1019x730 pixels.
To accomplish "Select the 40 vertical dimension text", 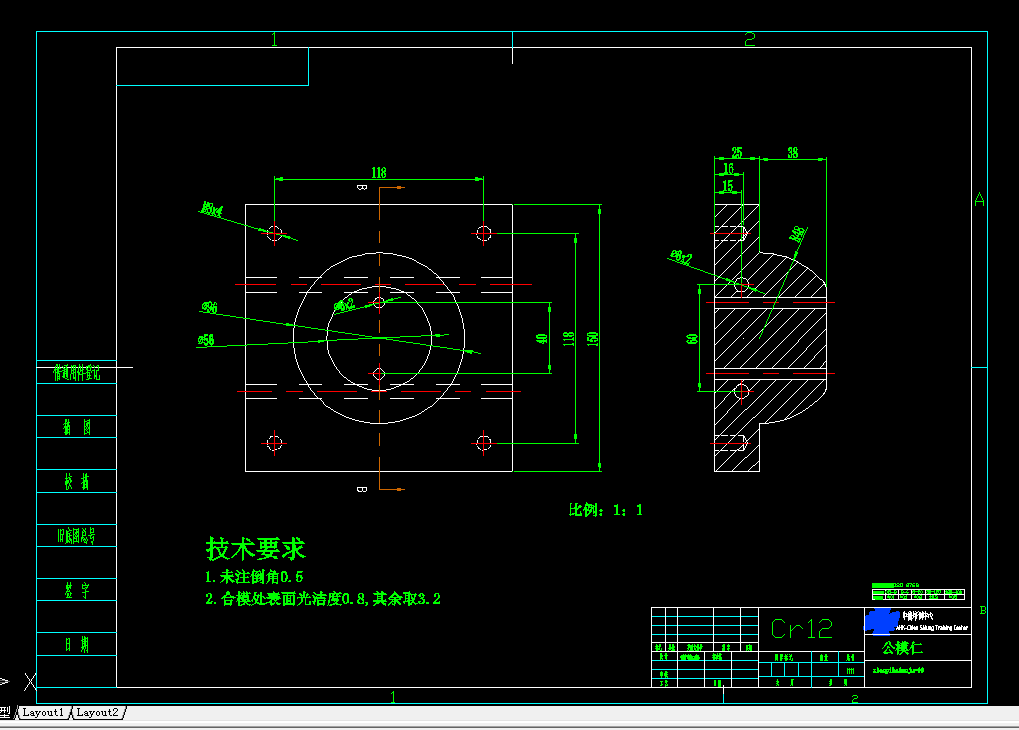I will tap(541, 338).
